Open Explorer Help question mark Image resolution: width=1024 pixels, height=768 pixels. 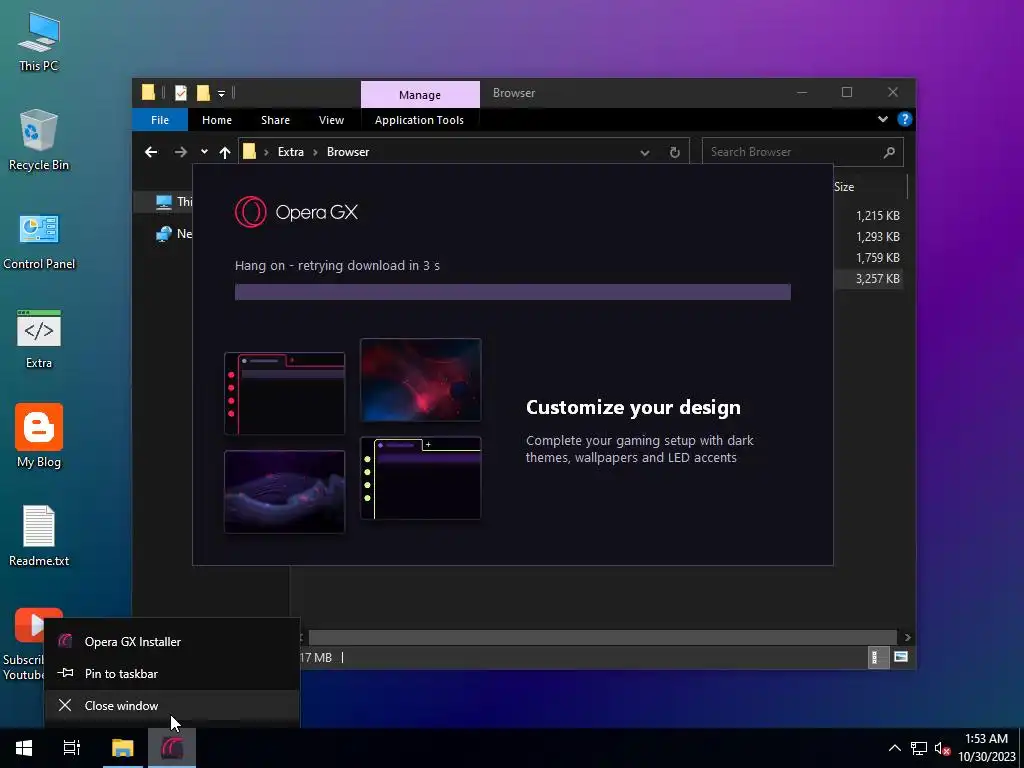[904, 120]
